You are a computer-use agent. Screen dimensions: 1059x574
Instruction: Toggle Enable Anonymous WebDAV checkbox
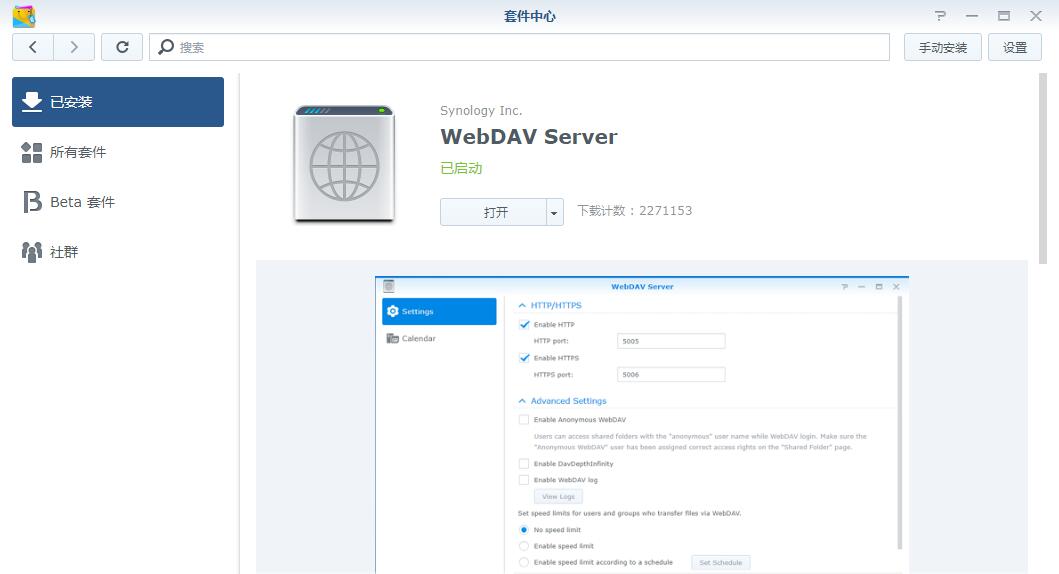tap(523, 419)
